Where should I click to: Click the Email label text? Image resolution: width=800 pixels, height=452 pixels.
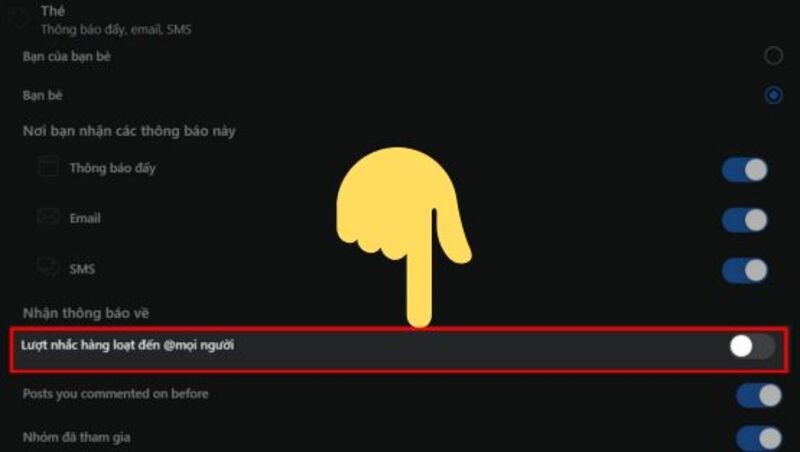coord(85,218)
